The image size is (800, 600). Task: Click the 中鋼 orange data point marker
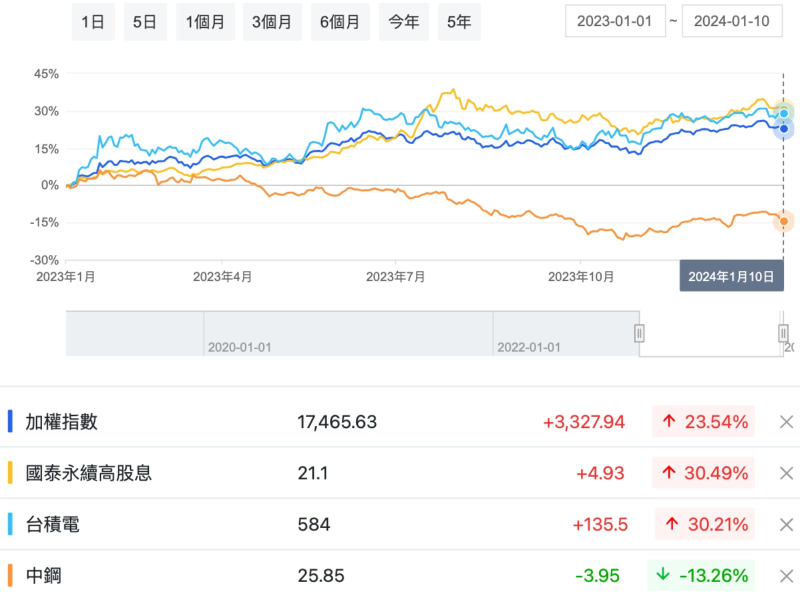[785, 221]
